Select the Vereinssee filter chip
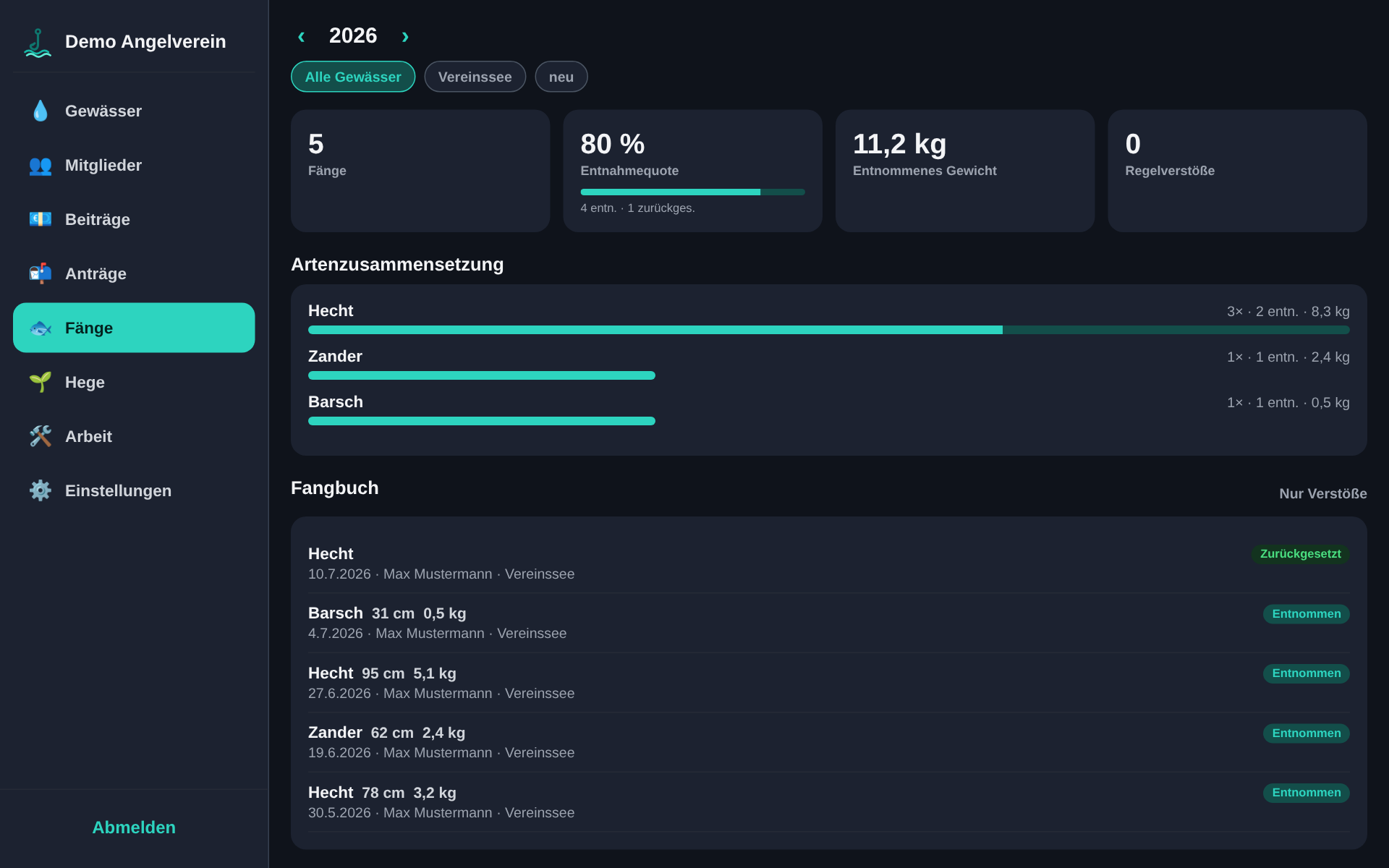 (x=475, y=77)
